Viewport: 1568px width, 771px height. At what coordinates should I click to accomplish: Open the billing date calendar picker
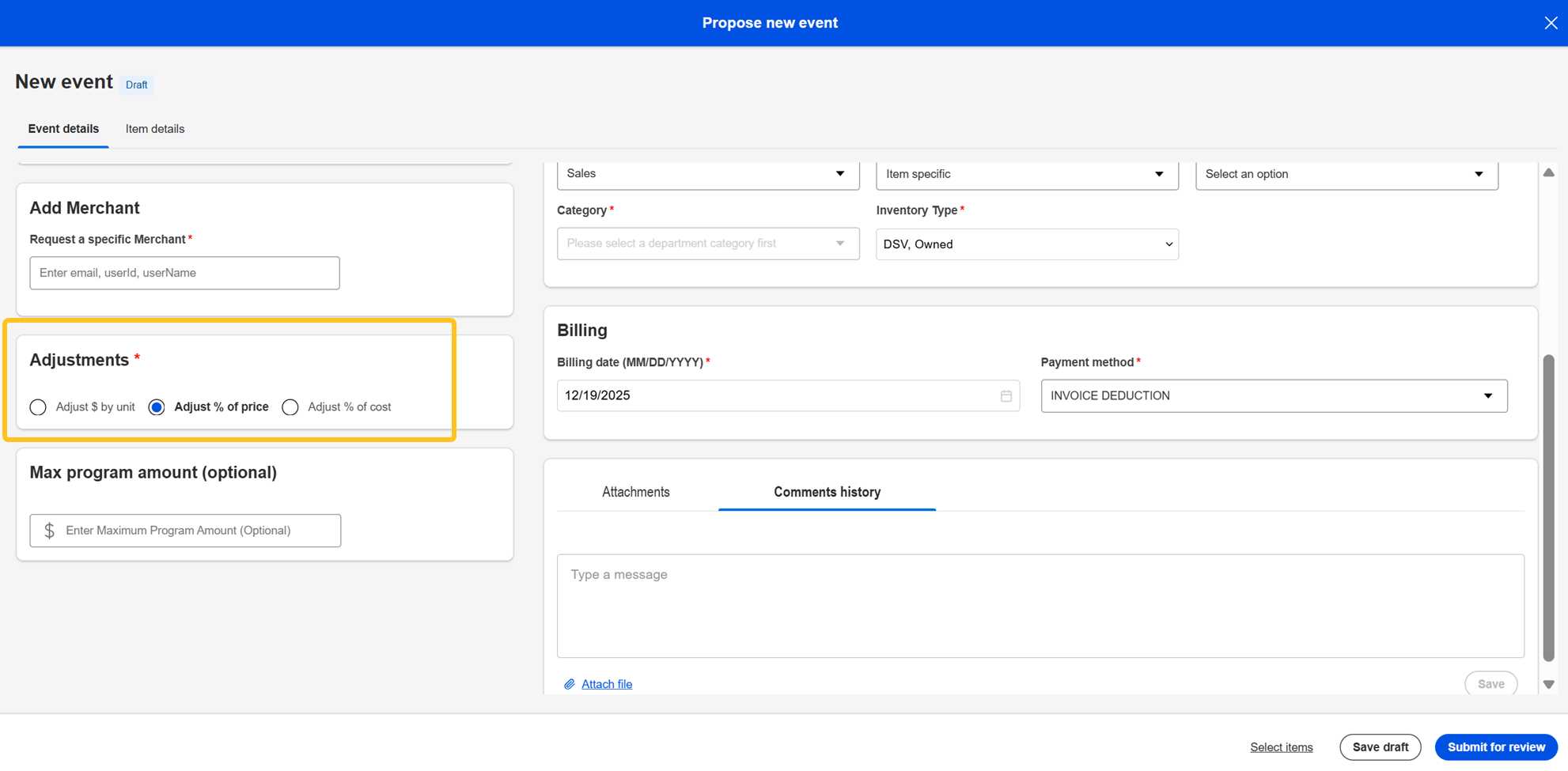point(1006,396)
